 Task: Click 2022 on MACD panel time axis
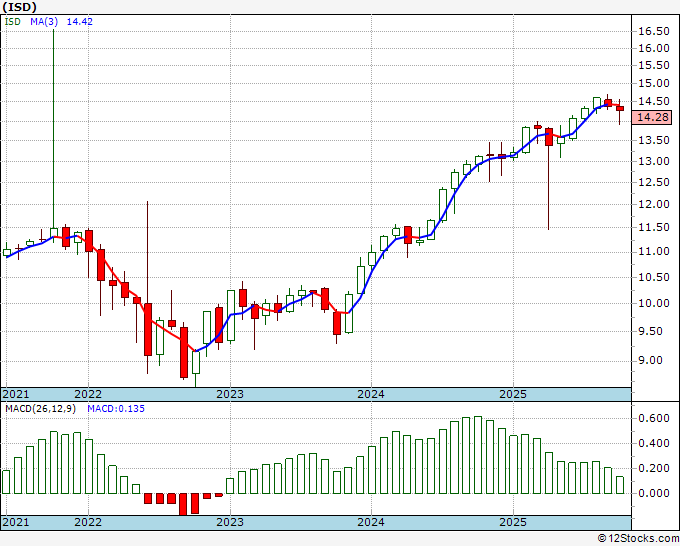tap(88, 522)
